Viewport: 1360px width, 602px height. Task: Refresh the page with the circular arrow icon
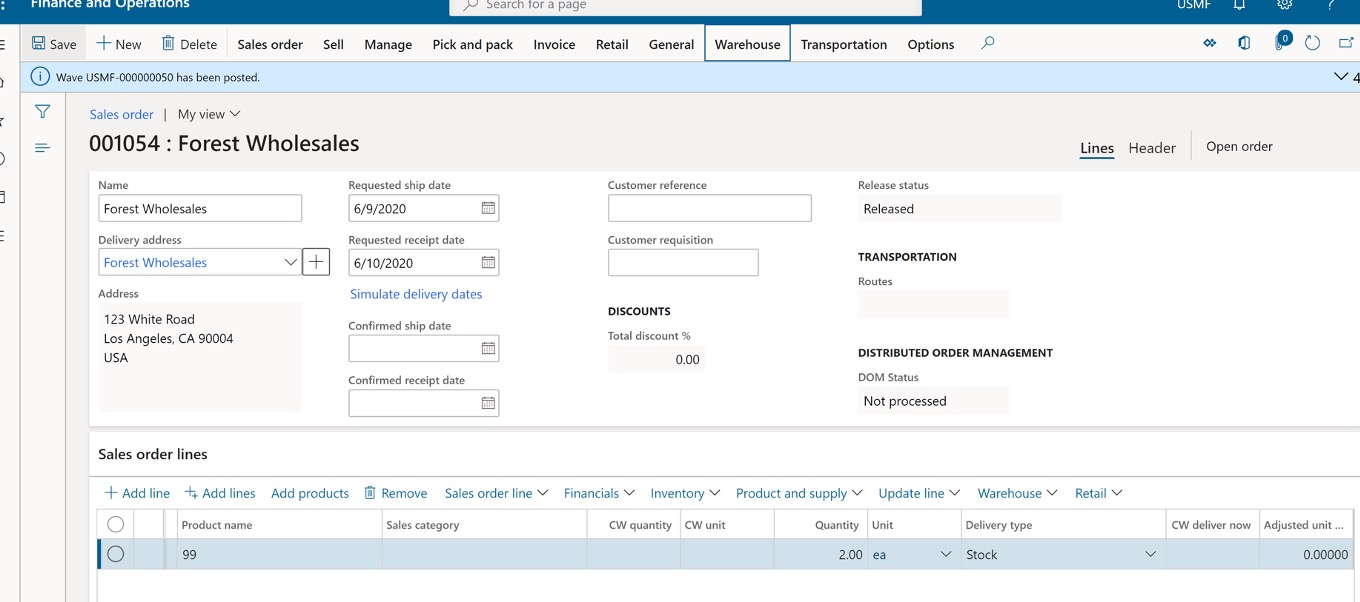(1312, 43)
